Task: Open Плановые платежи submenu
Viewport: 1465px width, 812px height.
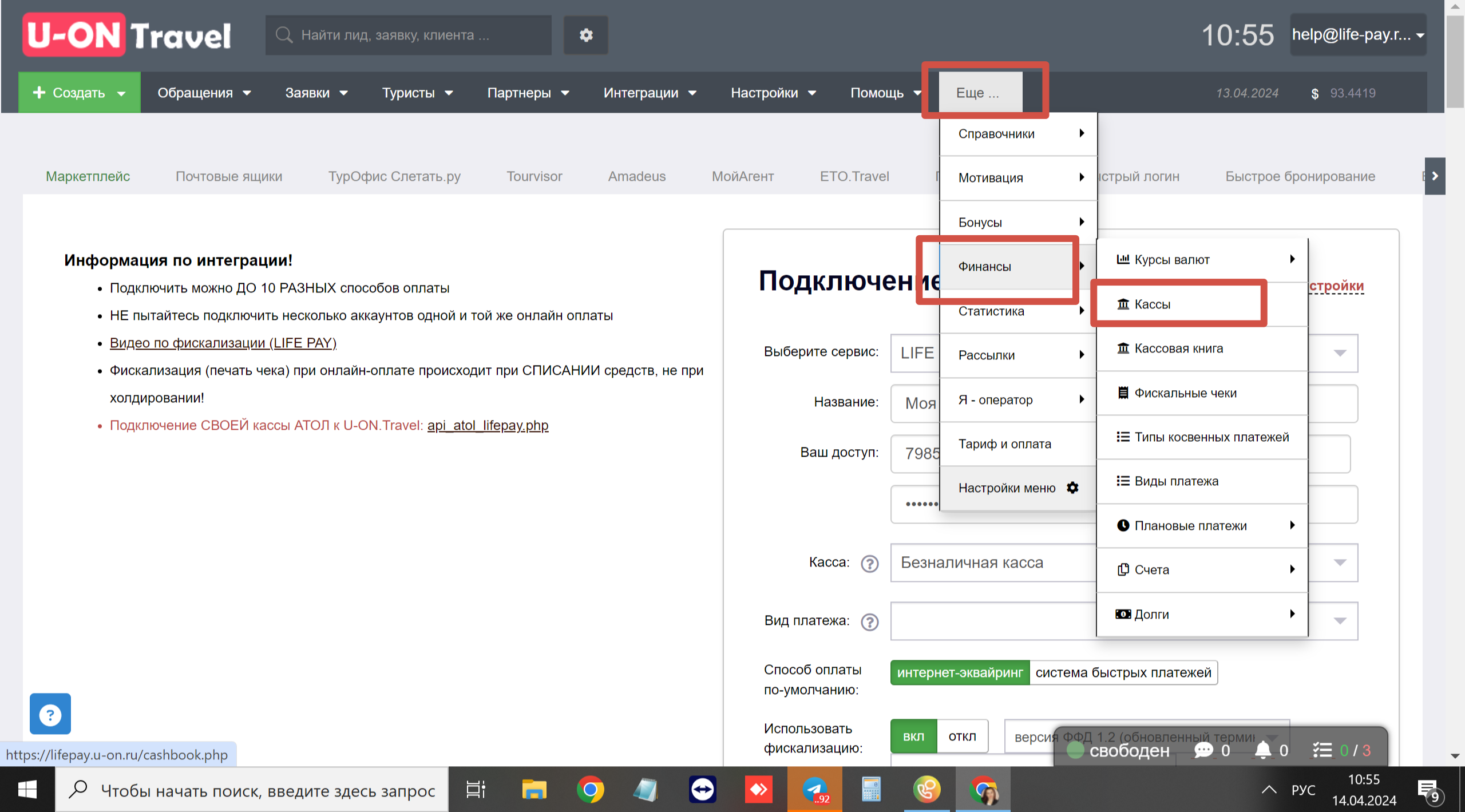Action: [1202, 525]
